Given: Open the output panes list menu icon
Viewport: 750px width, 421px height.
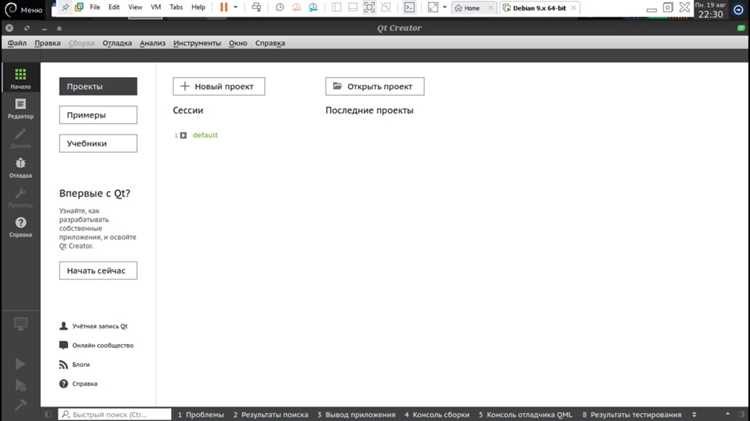Looking at the screenshot, I should (x=694, y=415).
